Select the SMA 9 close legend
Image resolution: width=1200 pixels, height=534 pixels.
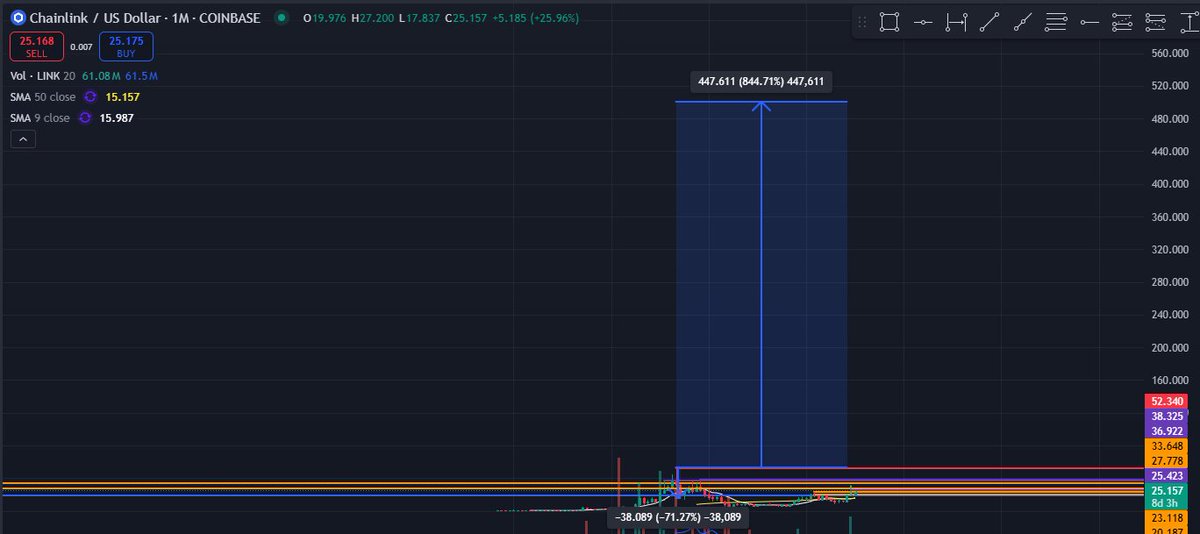pos(40,118)
